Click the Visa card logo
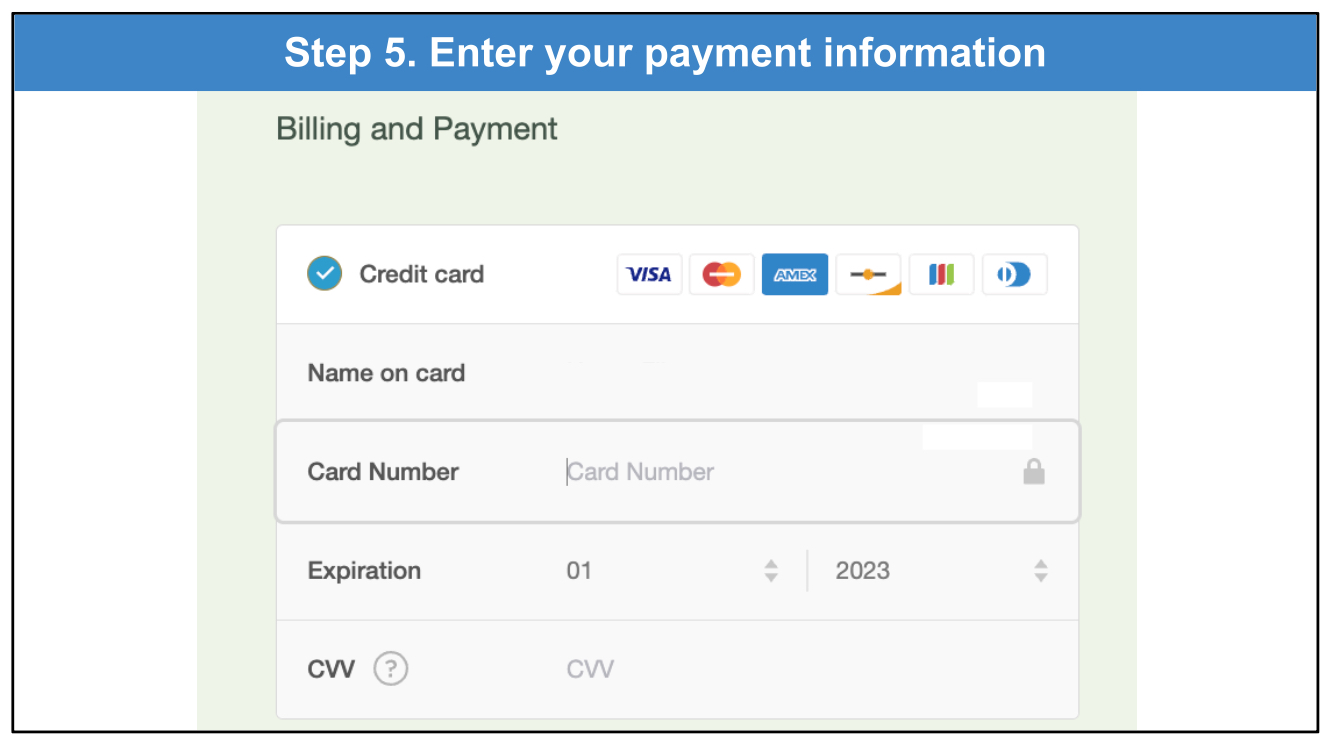1334x750 pixels. (650, 274)
